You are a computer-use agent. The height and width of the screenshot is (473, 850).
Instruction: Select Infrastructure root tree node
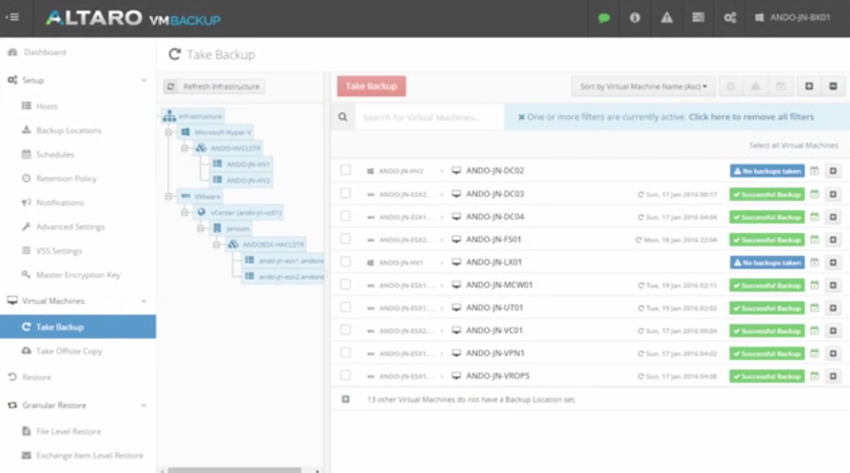[x=192, y=116]
